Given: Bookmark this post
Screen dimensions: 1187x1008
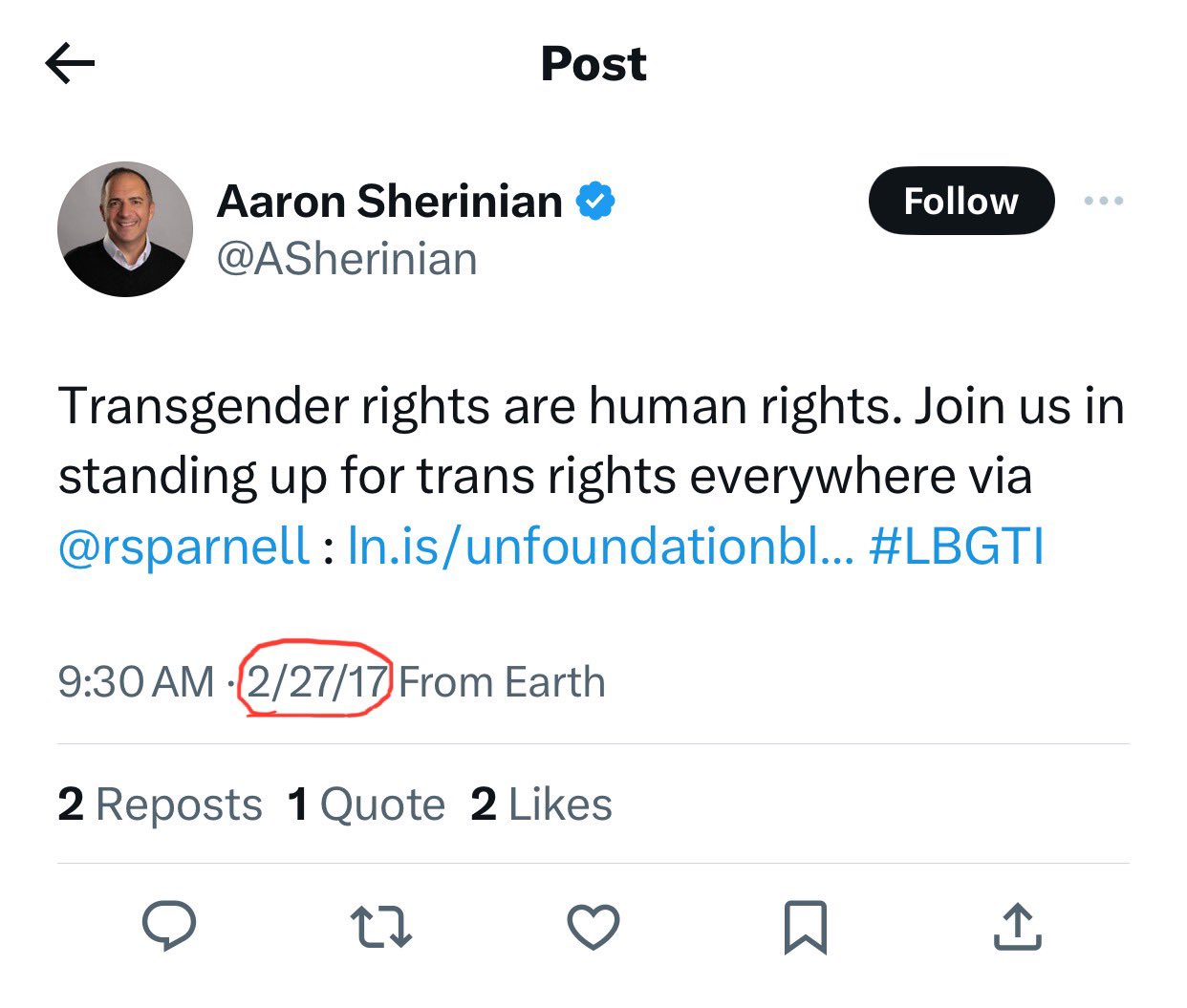Looking at the screenshot, I should click(x=805, y=927).
